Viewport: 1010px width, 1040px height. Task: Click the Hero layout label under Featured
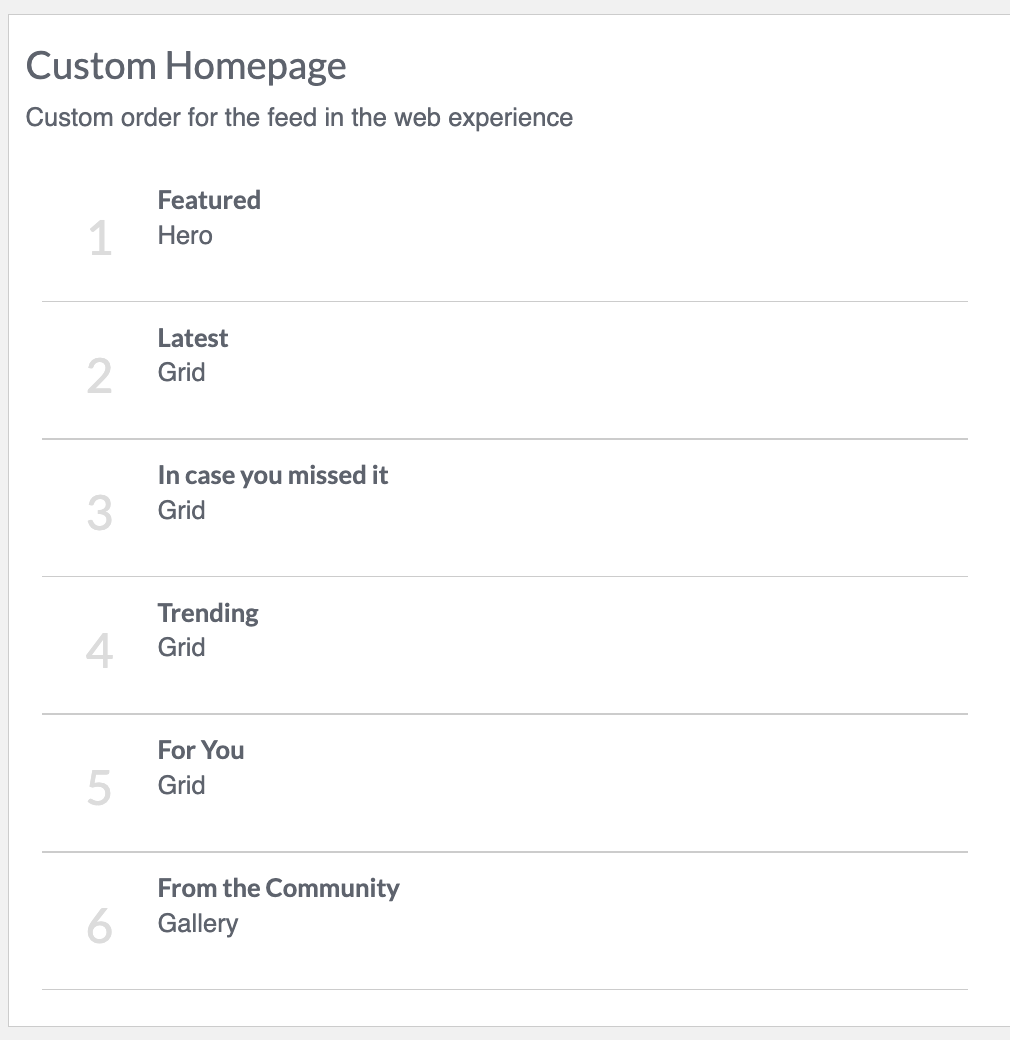pyautogui.click(x=185, y=235)
